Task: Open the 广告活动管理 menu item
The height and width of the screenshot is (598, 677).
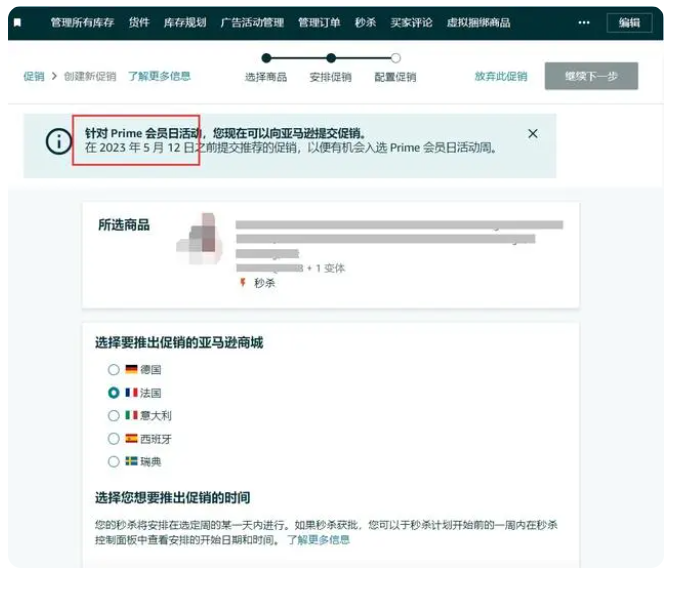Action: click(251, 23)
